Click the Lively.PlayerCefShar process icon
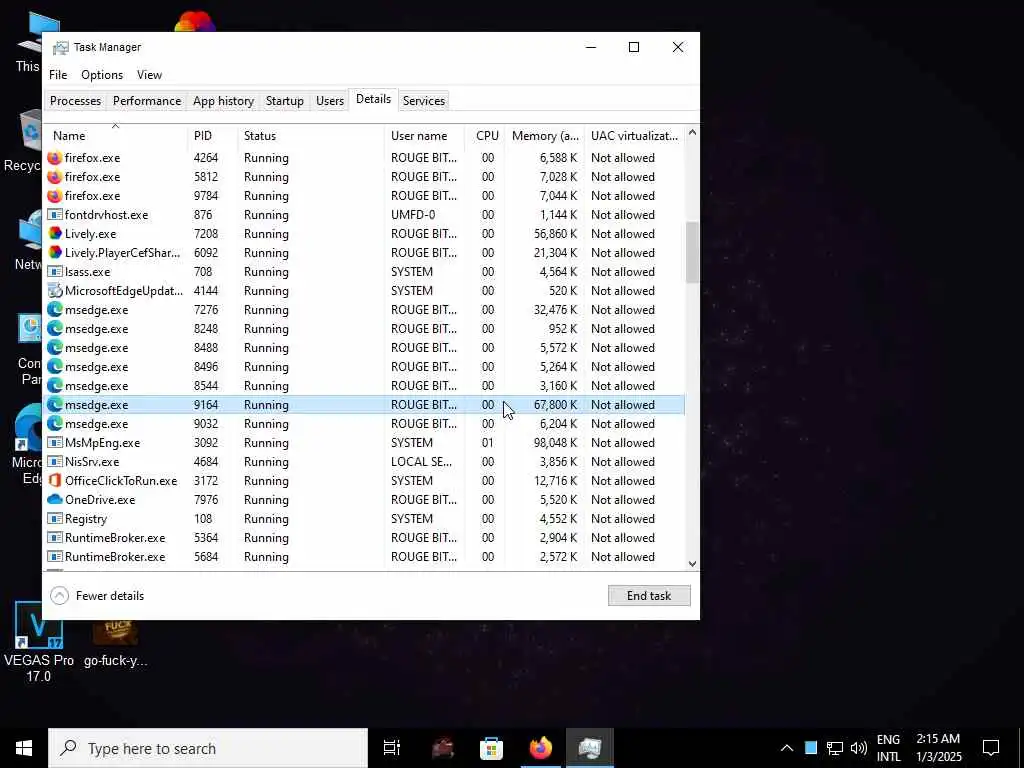 coord(55,253)
